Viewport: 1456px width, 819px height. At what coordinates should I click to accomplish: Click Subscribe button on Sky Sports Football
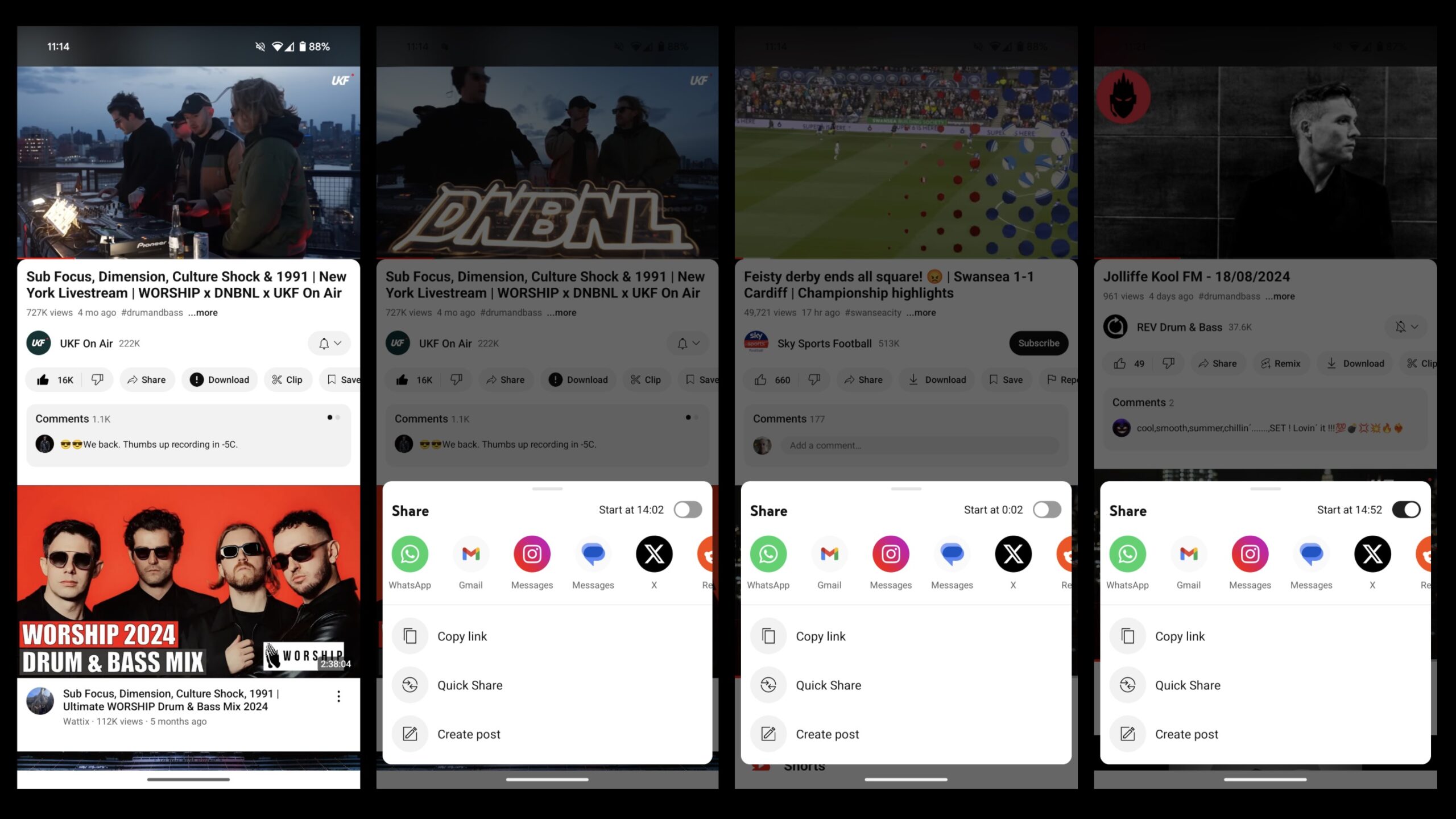pyautogui.click(x=1039, y=343)
